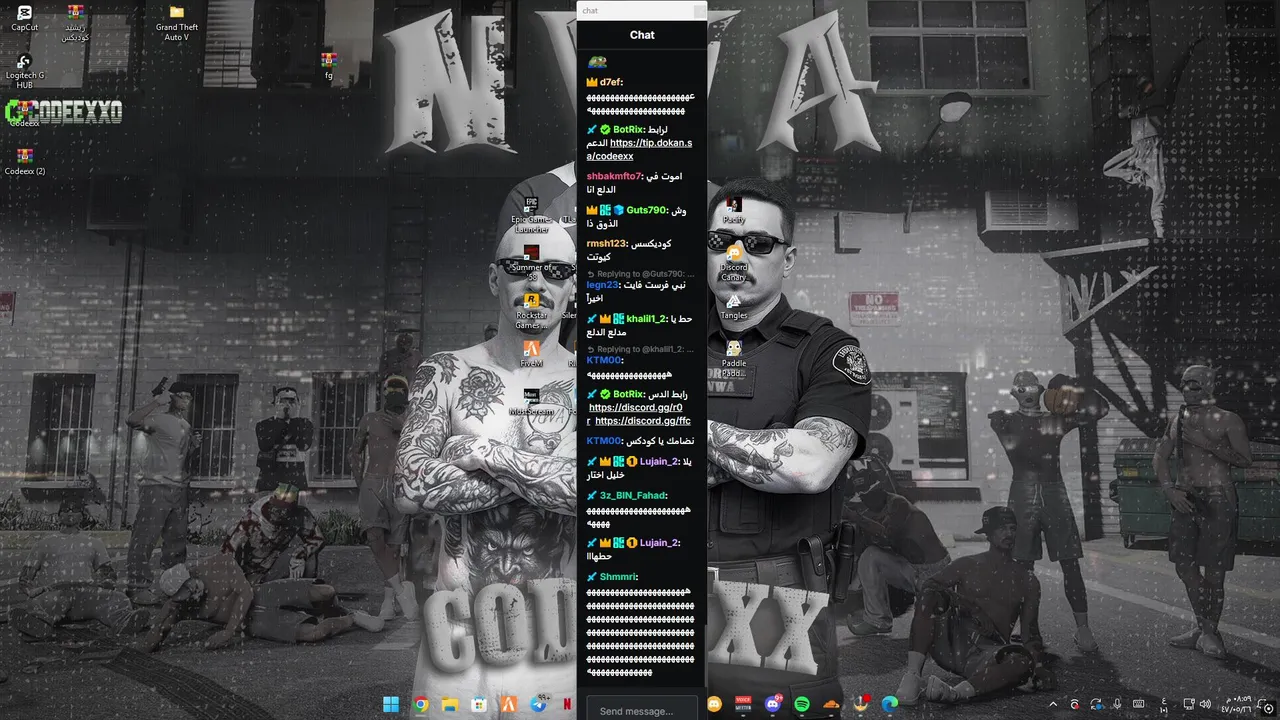Open the Grand Theft Auto V folder

click(x=177, y=24)
